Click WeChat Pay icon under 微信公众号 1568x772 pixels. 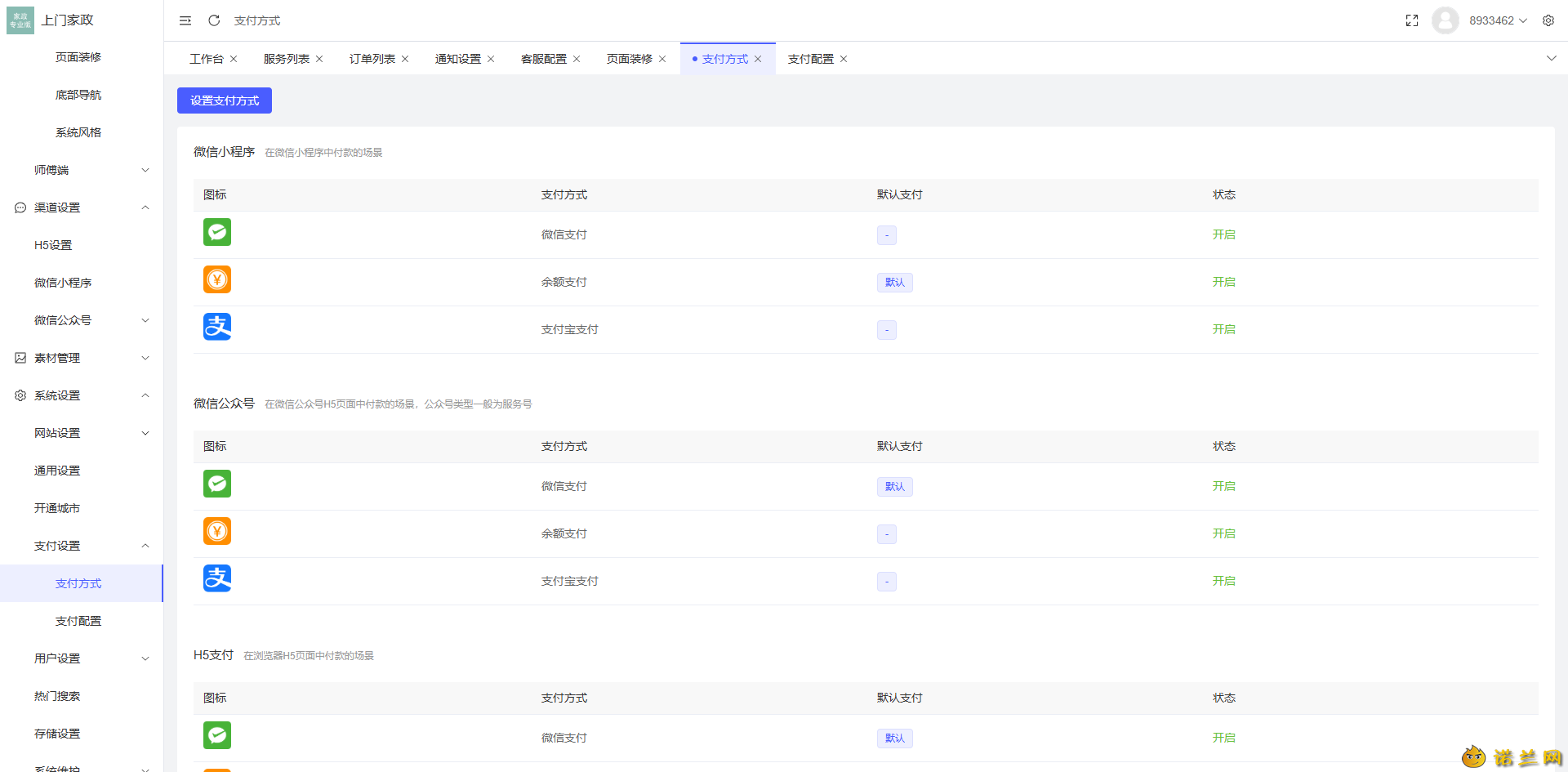[x=217, y=484]
